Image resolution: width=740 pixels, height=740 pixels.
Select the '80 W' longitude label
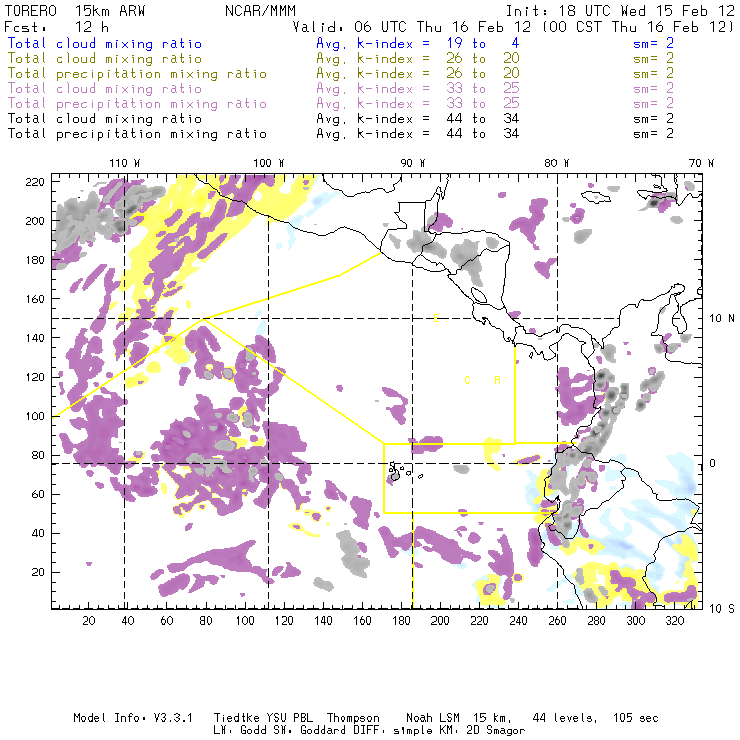[x=556, y=163]
